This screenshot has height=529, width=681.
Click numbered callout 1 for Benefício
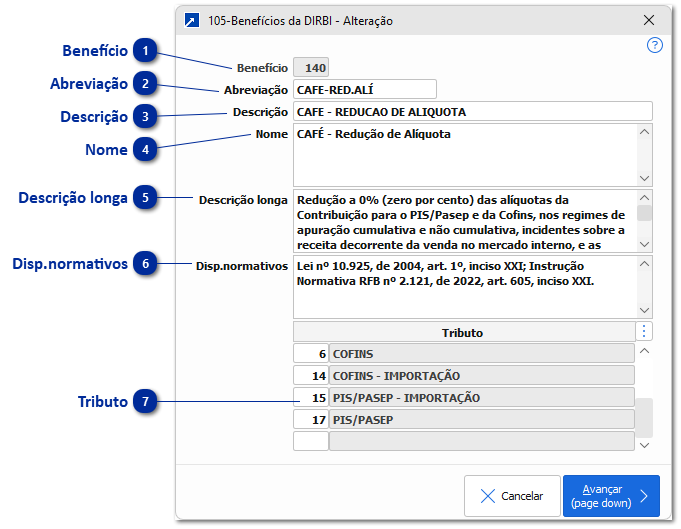[146, 50]
